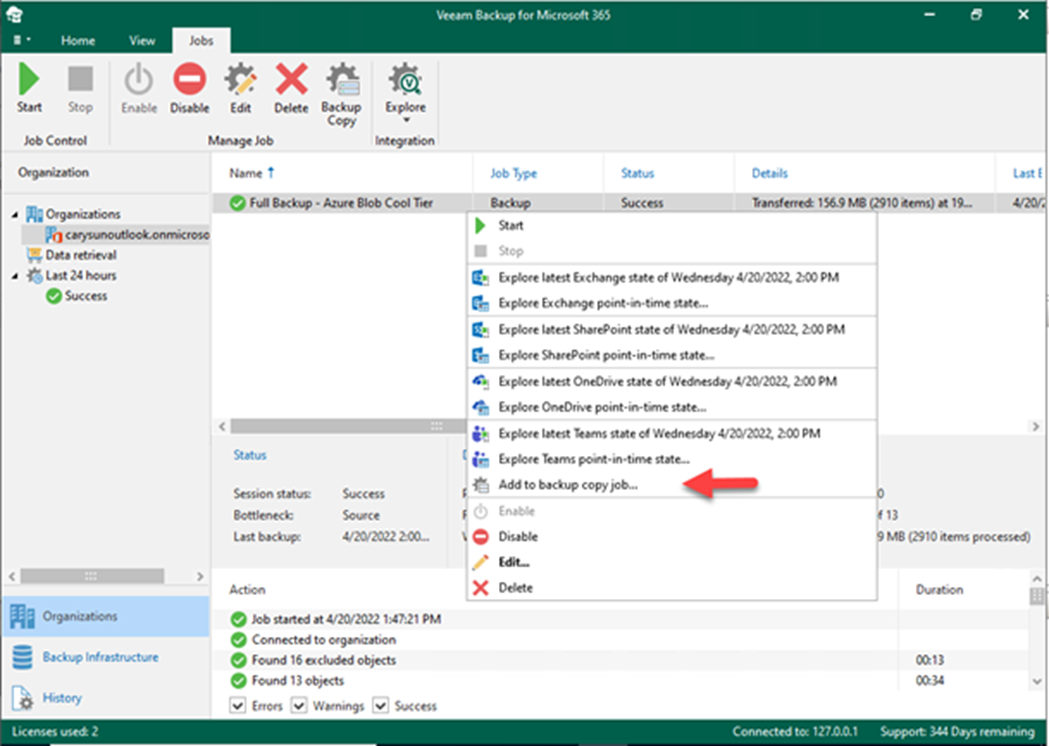Choose Delete in the context menu

click(671, 587)
